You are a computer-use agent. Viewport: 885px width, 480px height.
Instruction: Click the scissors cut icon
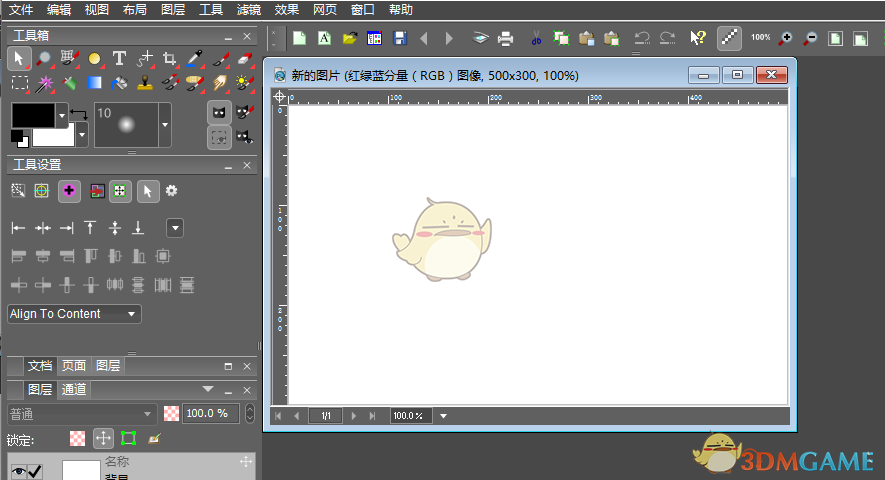[536, 38]
